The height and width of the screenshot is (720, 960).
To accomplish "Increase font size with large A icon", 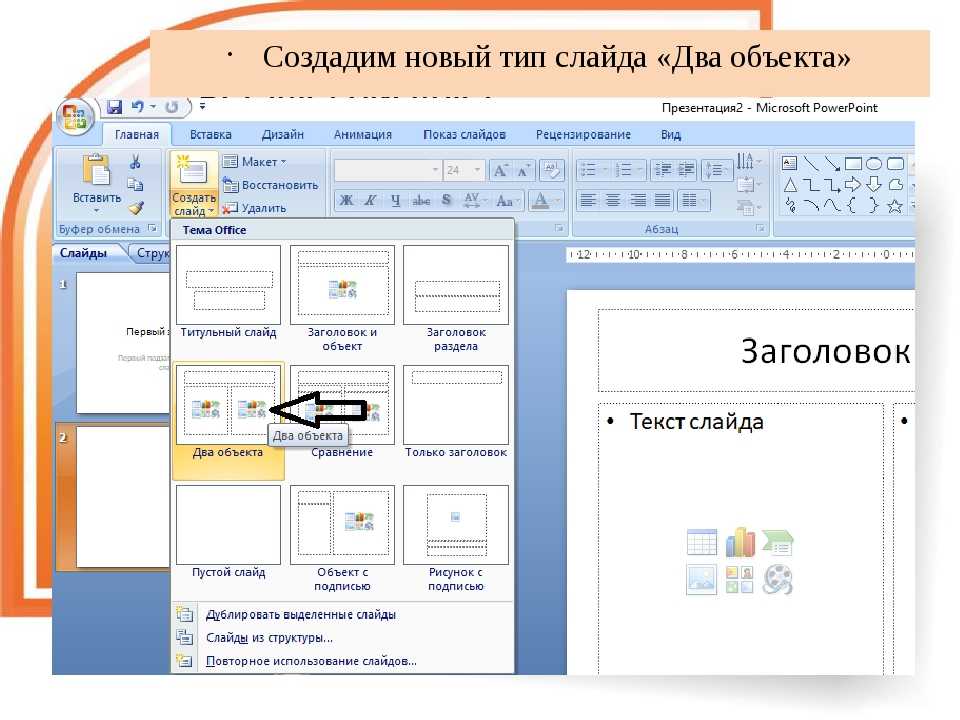I will [x=501, y=170].
